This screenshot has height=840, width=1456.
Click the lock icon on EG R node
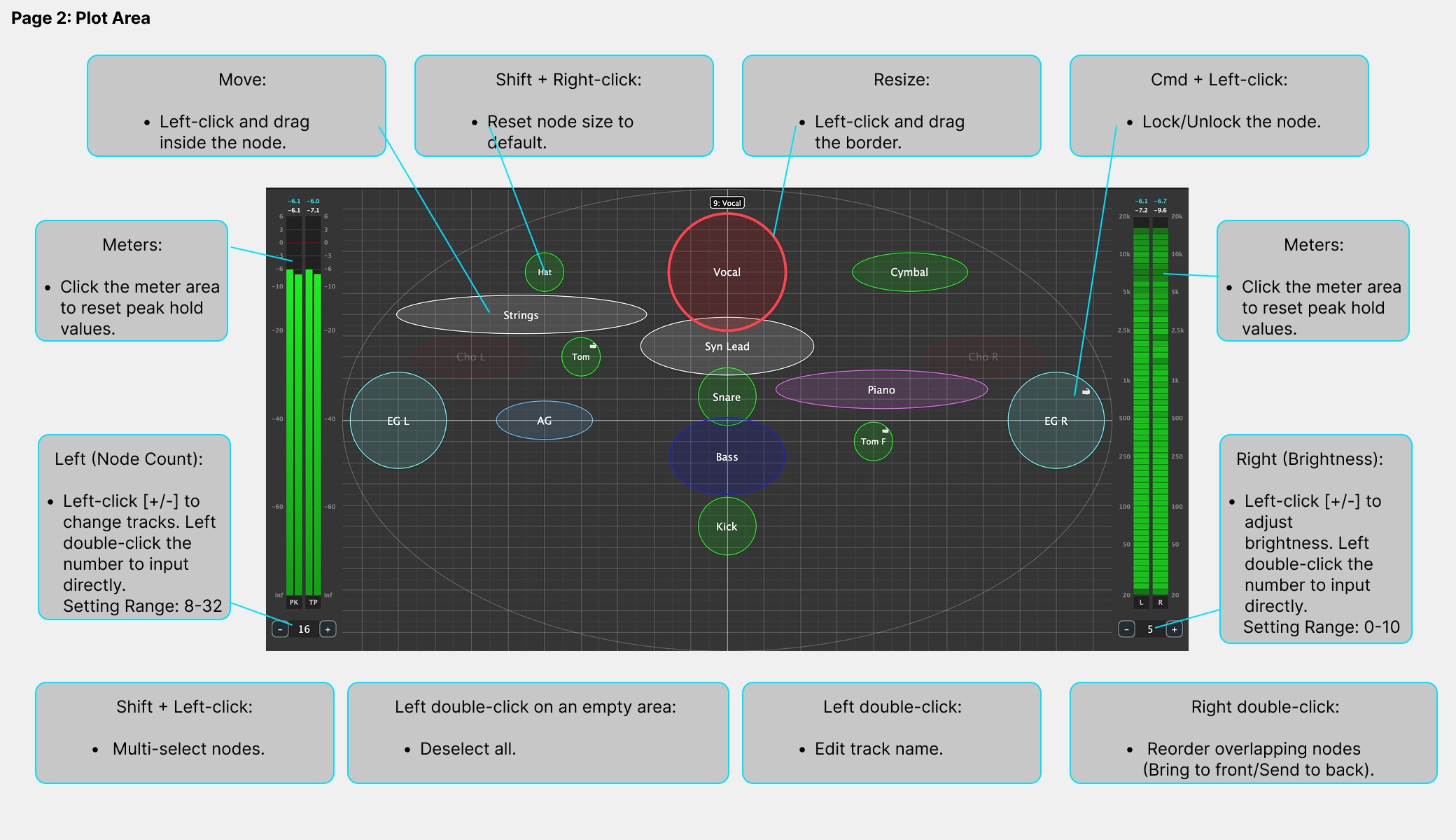[1086, 392]
